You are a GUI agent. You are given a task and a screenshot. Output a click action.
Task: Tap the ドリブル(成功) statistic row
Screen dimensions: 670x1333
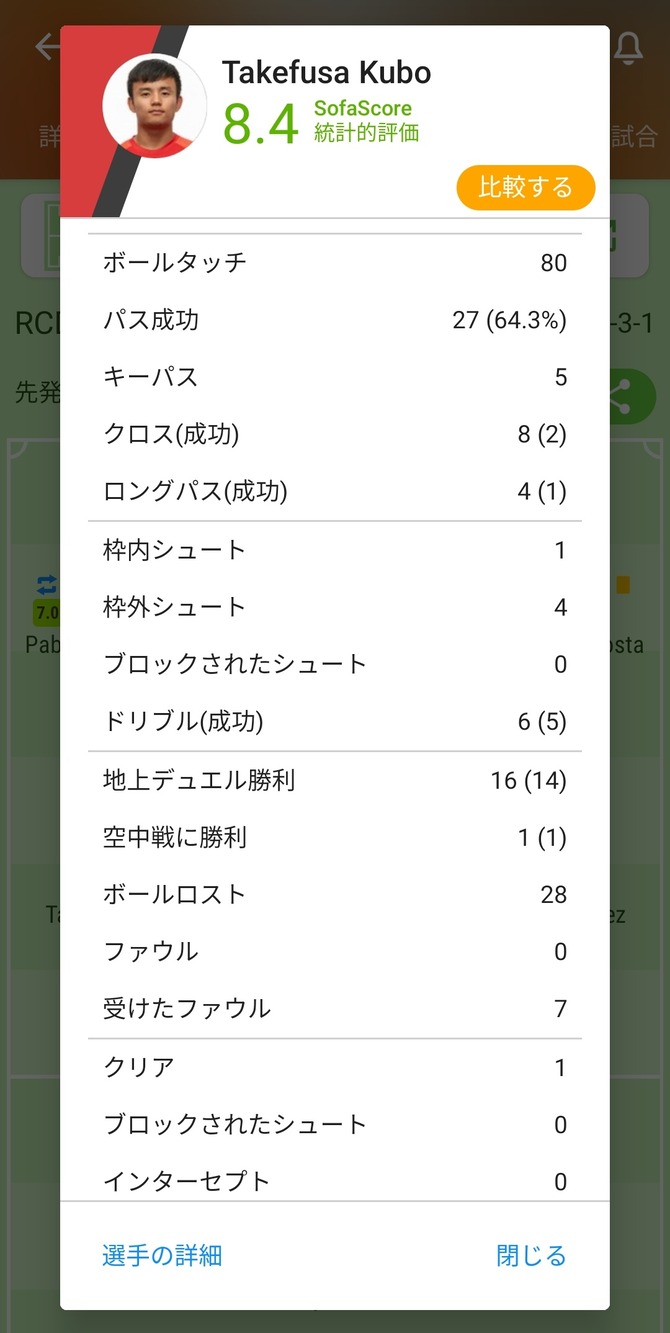[x=335, y=721]
